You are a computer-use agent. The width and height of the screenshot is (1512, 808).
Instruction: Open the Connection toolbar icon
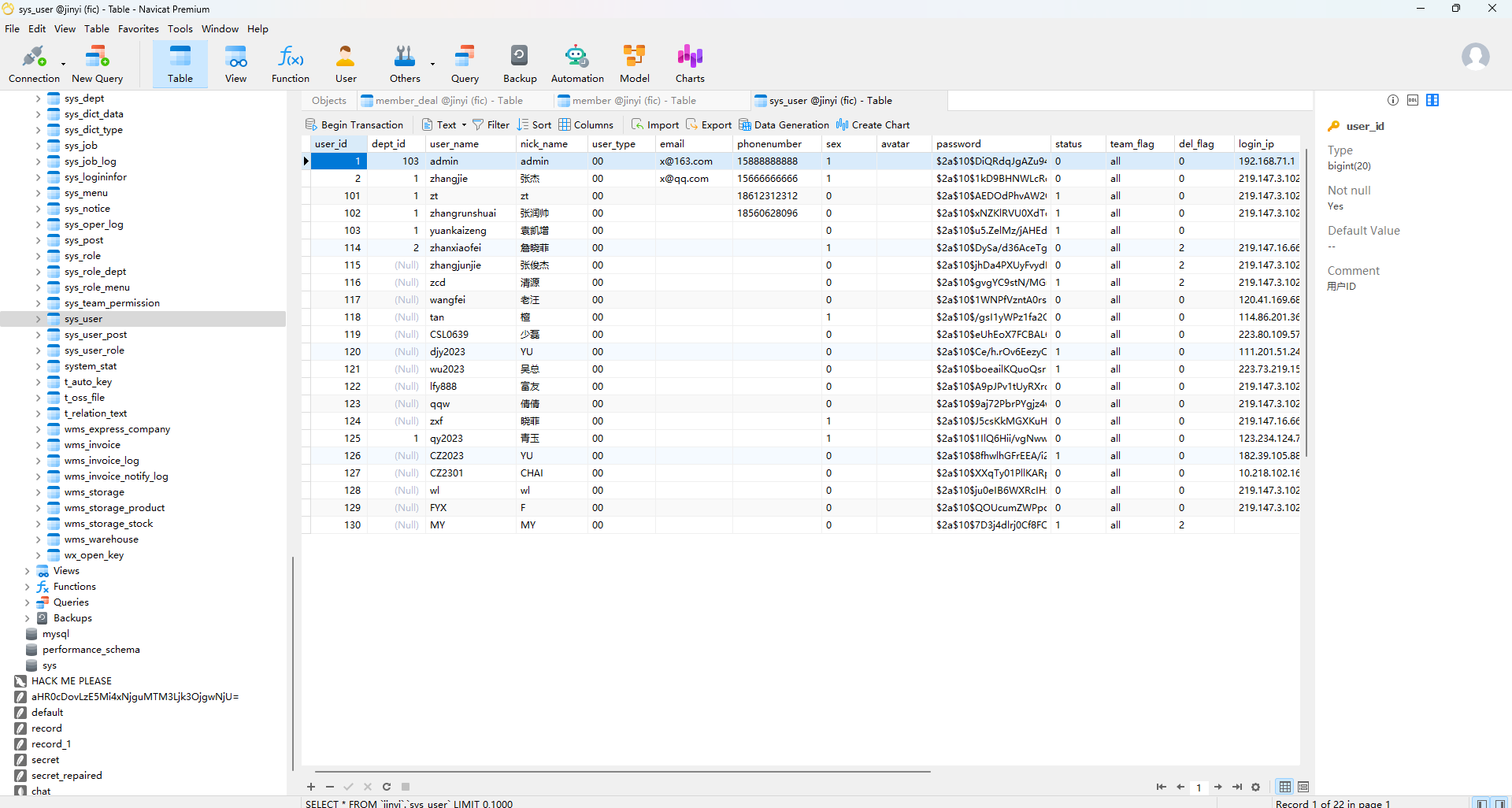[x=34, y=63]
